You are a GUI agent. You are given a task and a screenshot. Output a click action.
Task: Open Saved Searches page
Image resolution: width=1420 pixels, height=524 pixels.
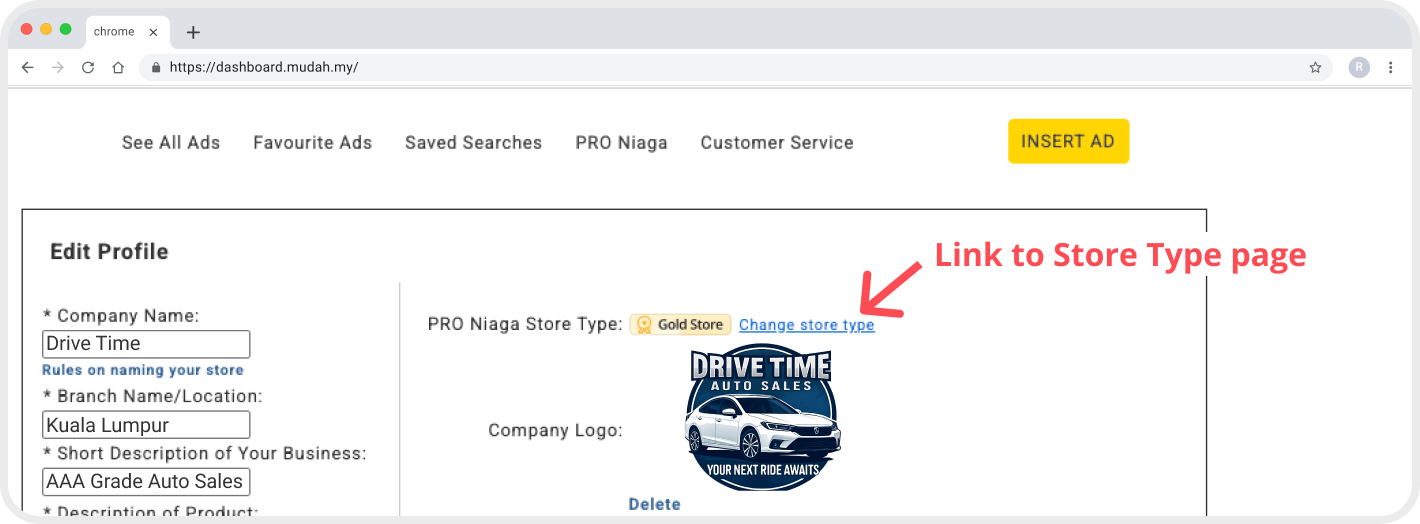[473, 143]
